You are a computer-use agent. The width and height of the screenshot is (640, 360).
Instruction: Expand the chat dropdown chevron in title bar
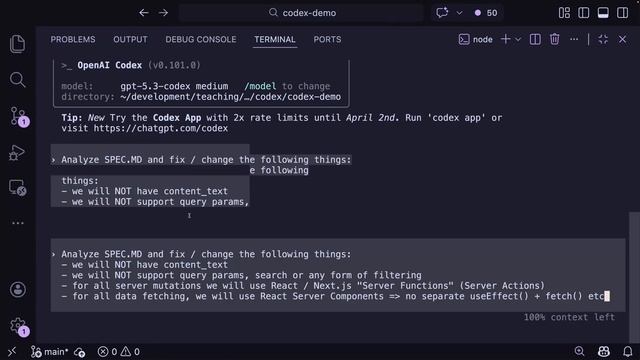click(459, 13)
